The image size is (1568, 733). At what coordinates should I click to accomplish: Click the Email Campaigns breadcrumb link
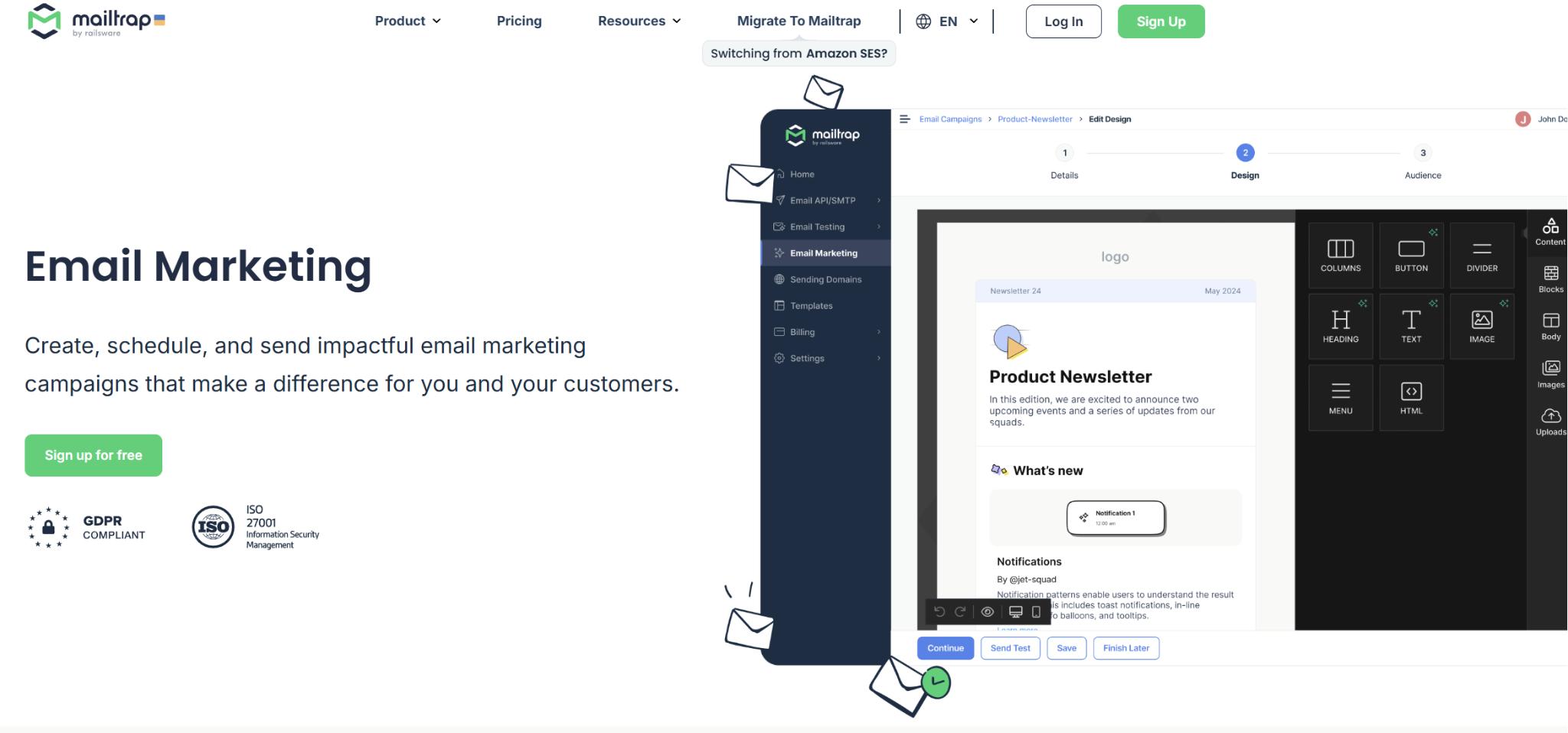[x=950, y=119]
